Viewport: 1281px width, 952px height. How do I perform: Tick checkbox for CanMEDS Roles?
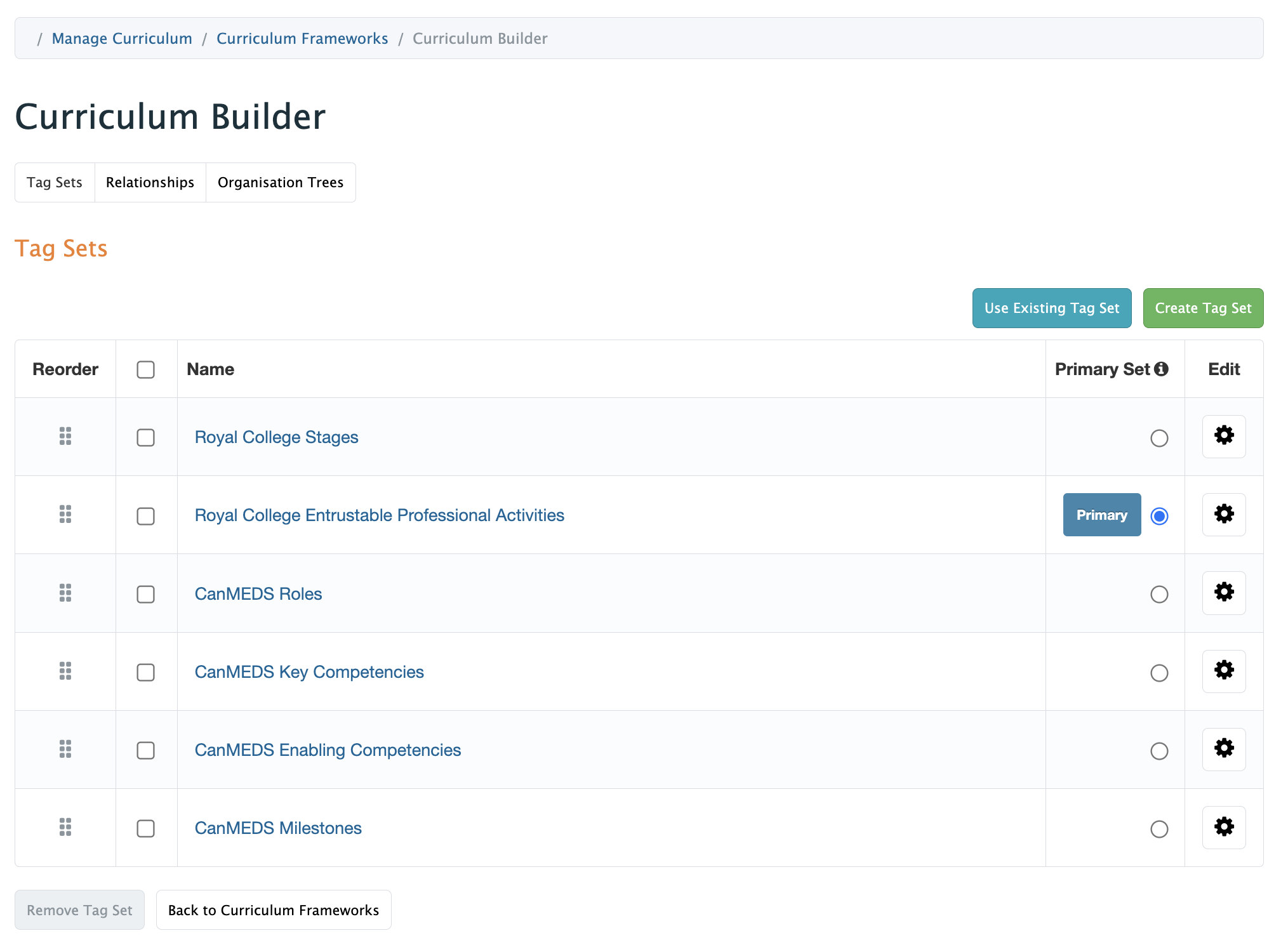(145, 594)
